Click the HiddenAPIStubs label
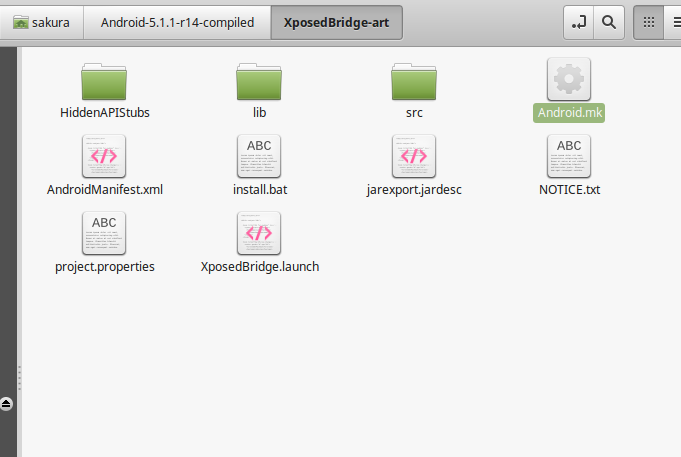 pos(105,113)
